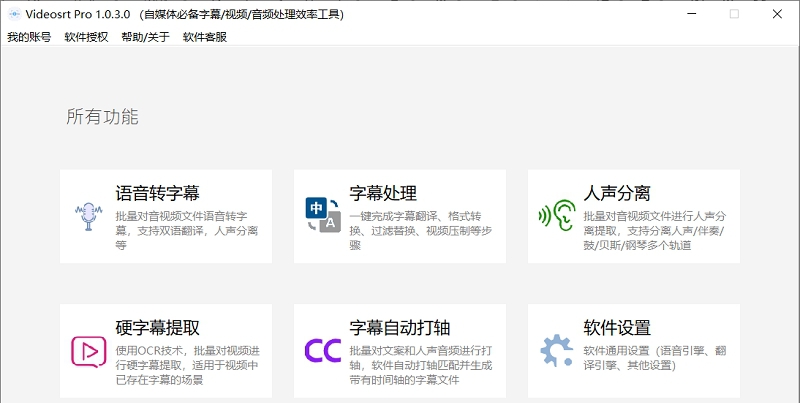This screenshot has width=800, height=403.
Task: Click the 中/A translation icon for 字幕处理
Action: (x=323, y=215)
